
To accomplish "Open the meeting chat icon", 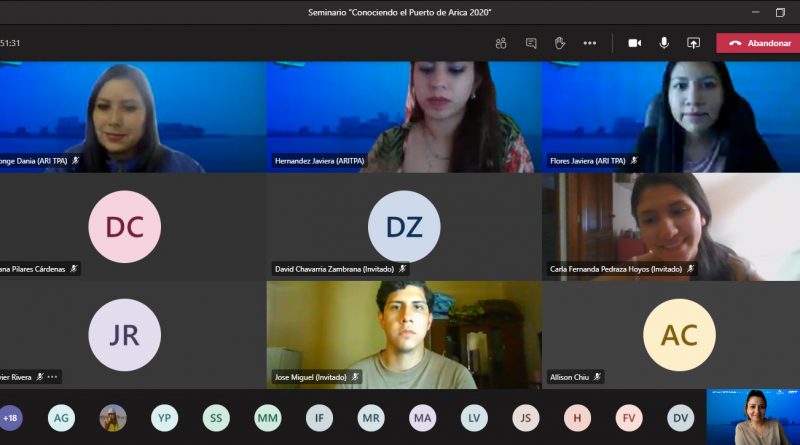I will 531,43.
